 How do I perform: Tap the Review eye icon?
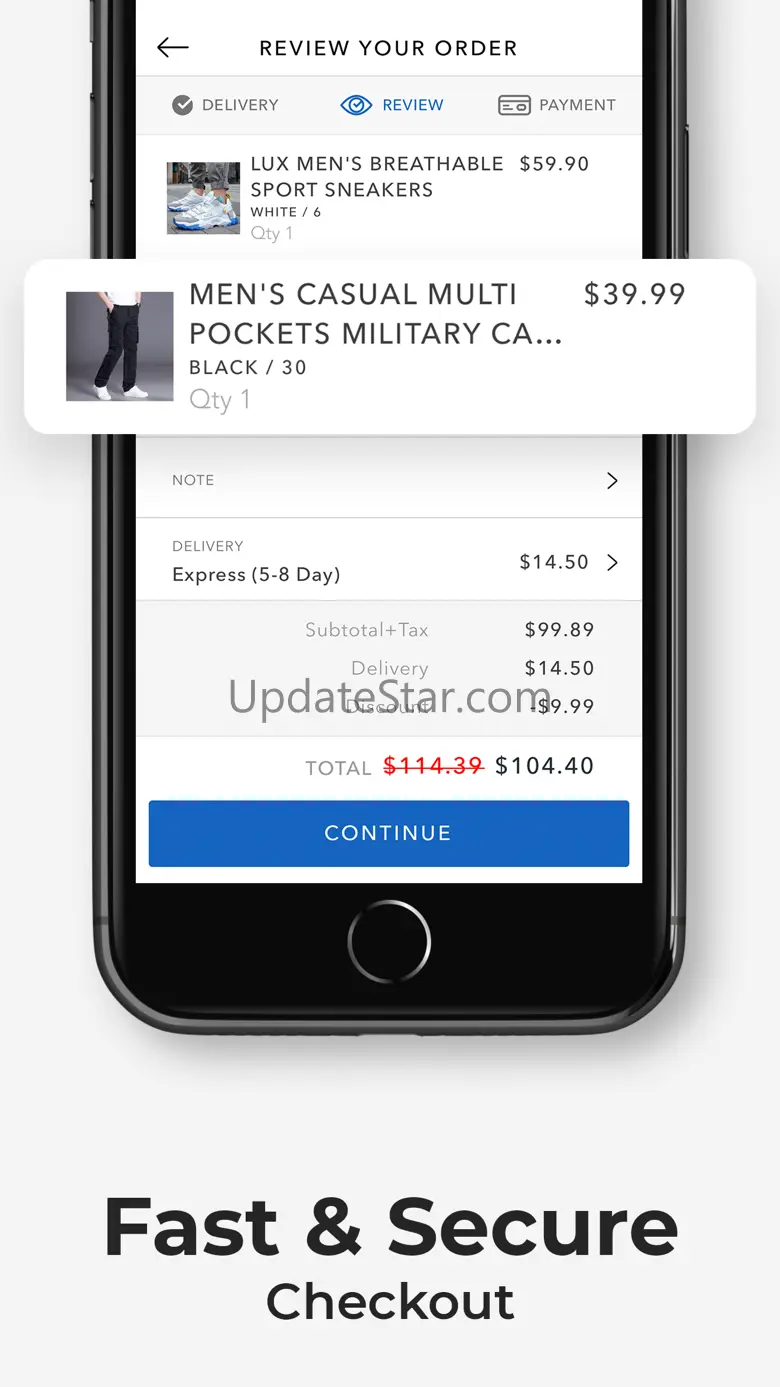point(356,105)
